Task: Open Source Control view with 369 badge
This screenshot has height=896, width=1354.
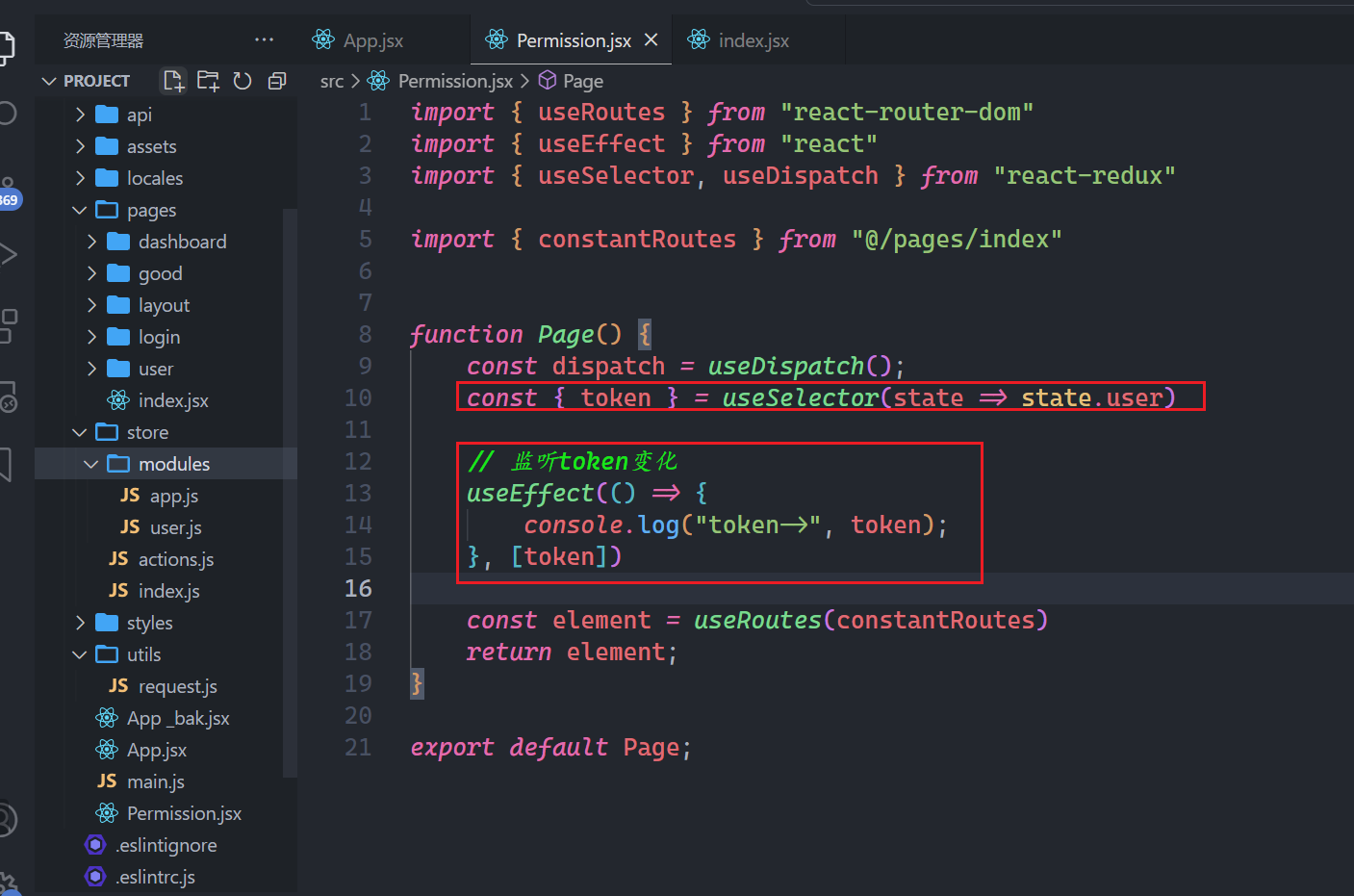Action: point(8,192)
